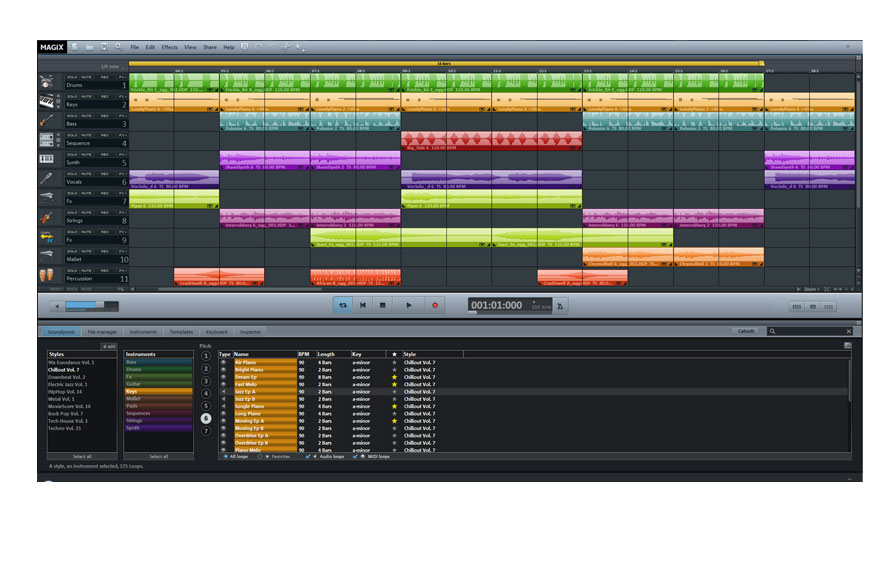Toggle MUTE on the Percussion track
This screenshot has height=580, width=880.
pos(86,271)
